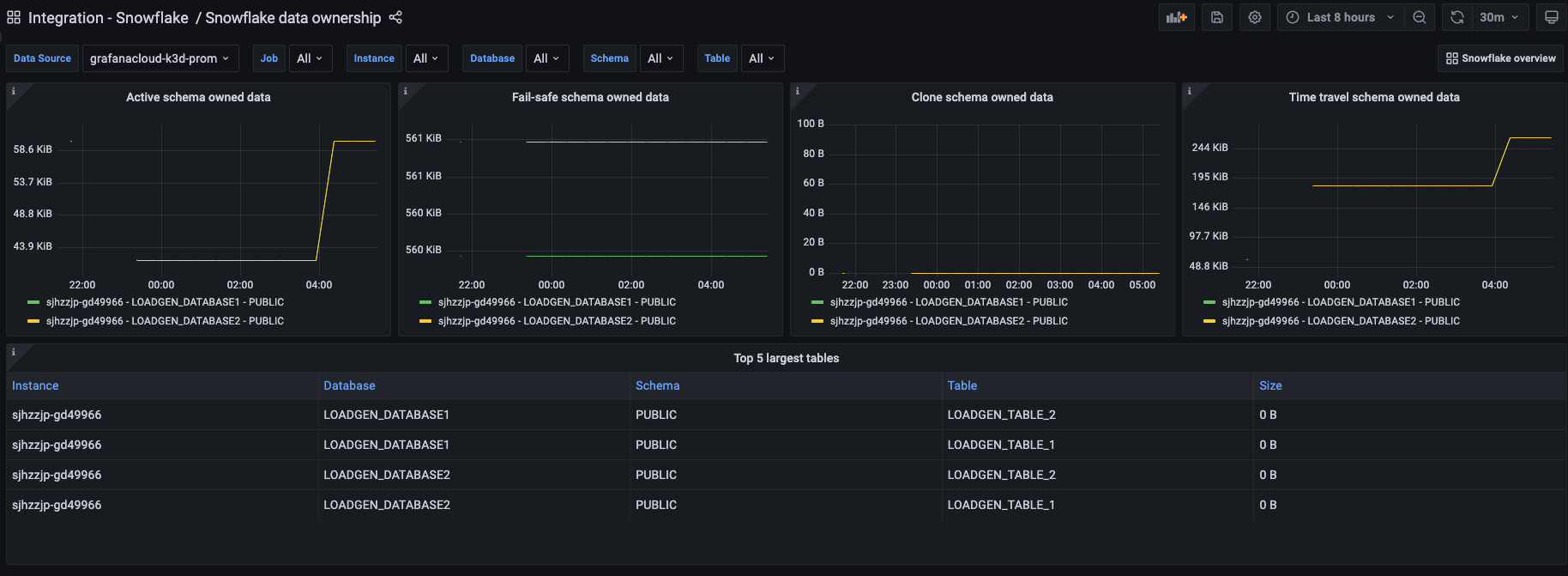The width and height of the screenshot is (1568, 576).
Task: Expand the Last 8 hours time picker
Action: tap(1341, 17)
